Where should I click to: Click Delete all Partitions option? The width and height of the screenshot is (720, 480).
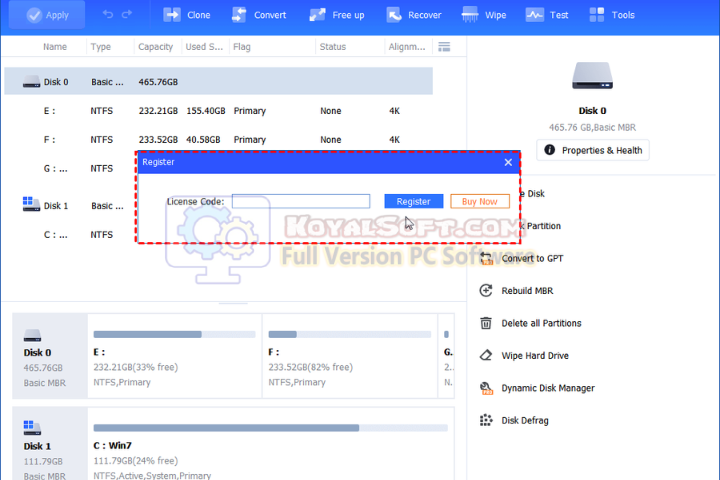(541, 323)
